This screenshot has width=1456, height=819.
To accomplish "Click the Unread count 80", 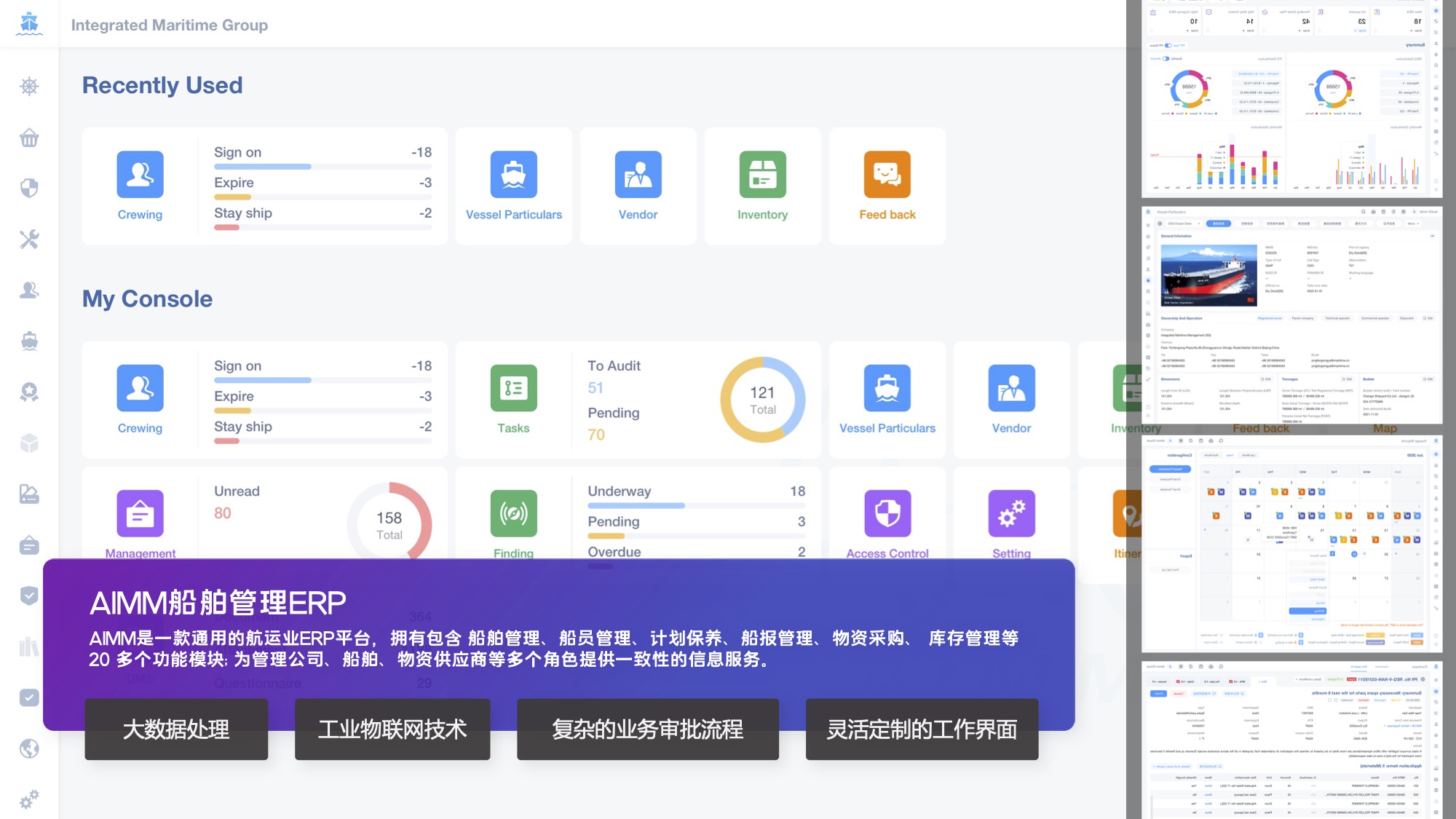I will 223,513.
